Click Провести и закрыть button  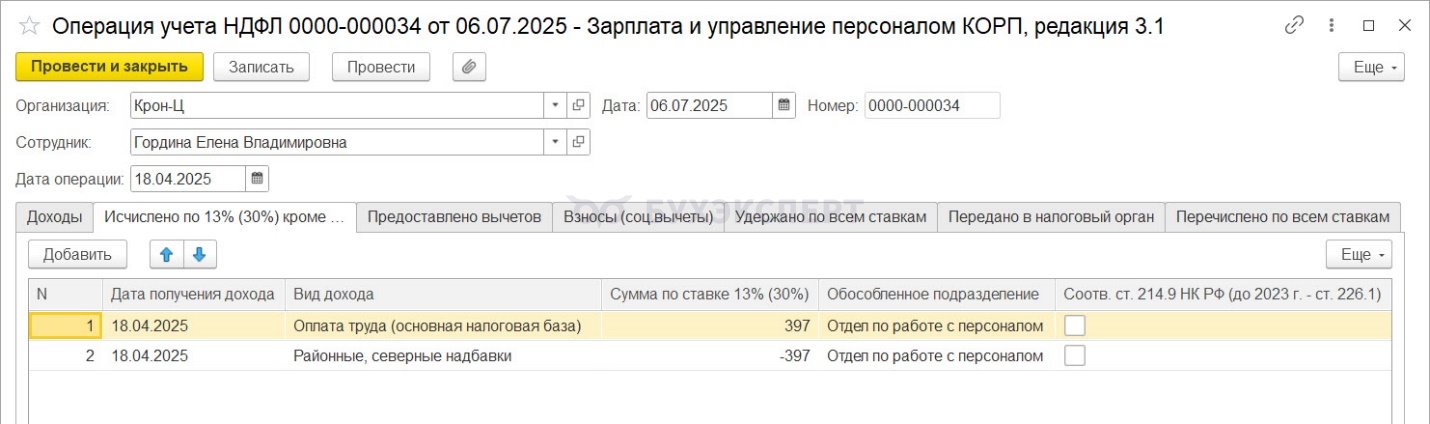[x=109, y=67]
